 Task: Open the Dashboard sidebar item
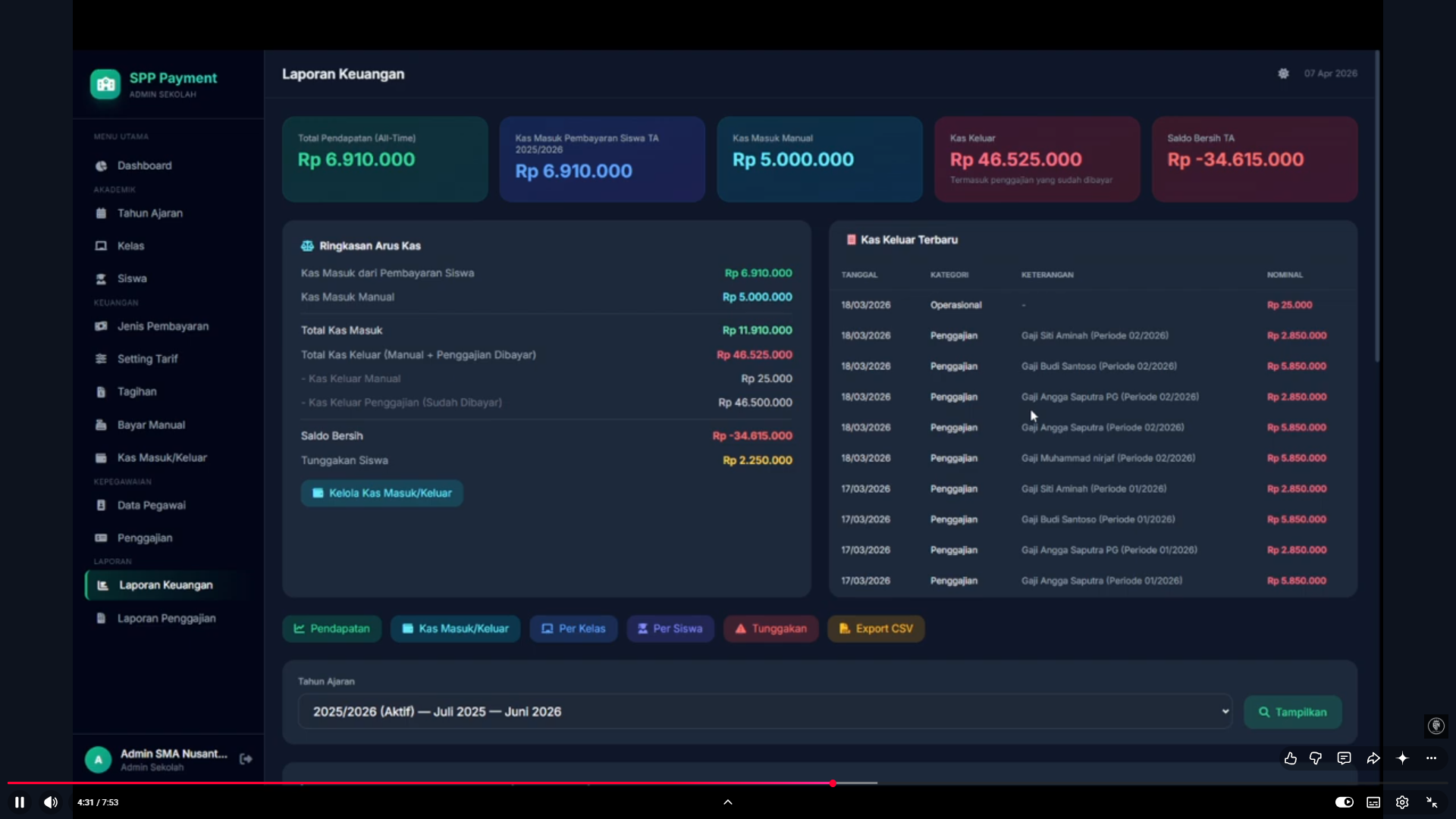(x=144, y=165)
